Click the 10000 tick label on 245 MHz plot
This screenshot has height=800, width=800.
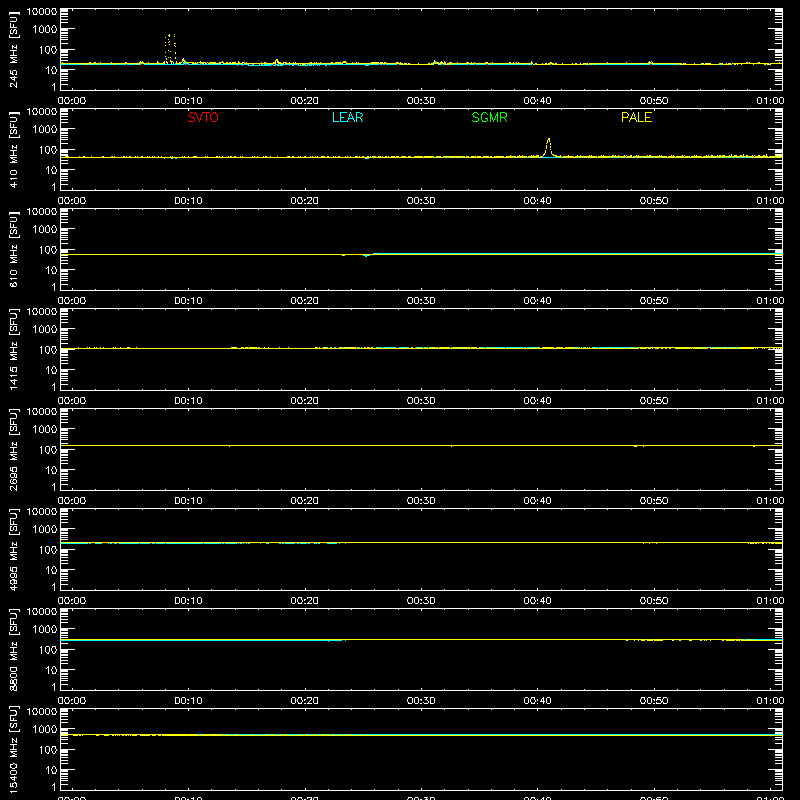tap(42, 12)
